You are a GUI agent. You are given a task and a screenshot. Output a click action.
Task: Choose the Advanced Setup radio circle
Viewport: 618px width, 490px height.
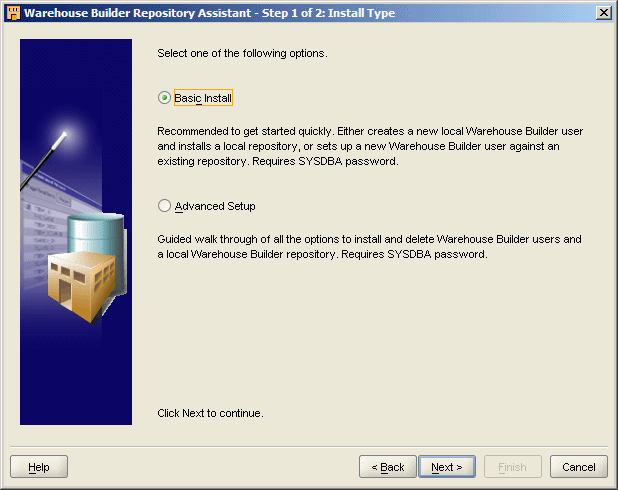(x=164, y=206)
